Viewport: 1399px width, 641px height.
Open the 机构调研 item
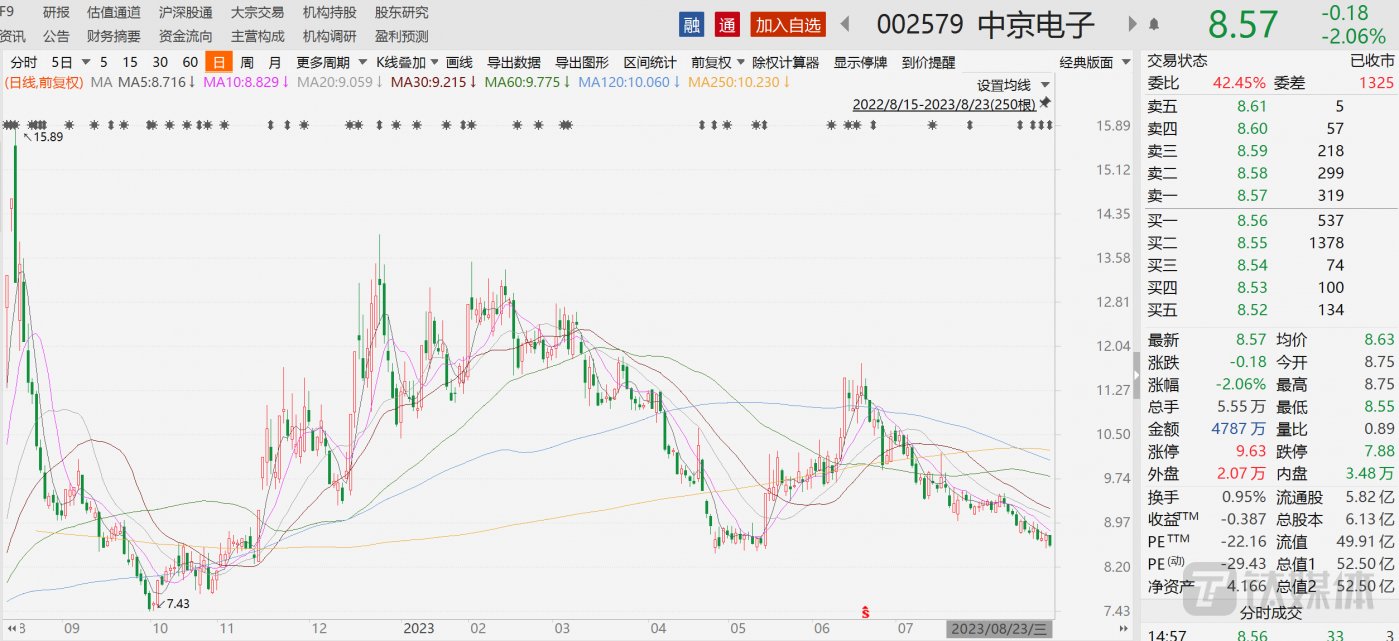tap(330, 36)
